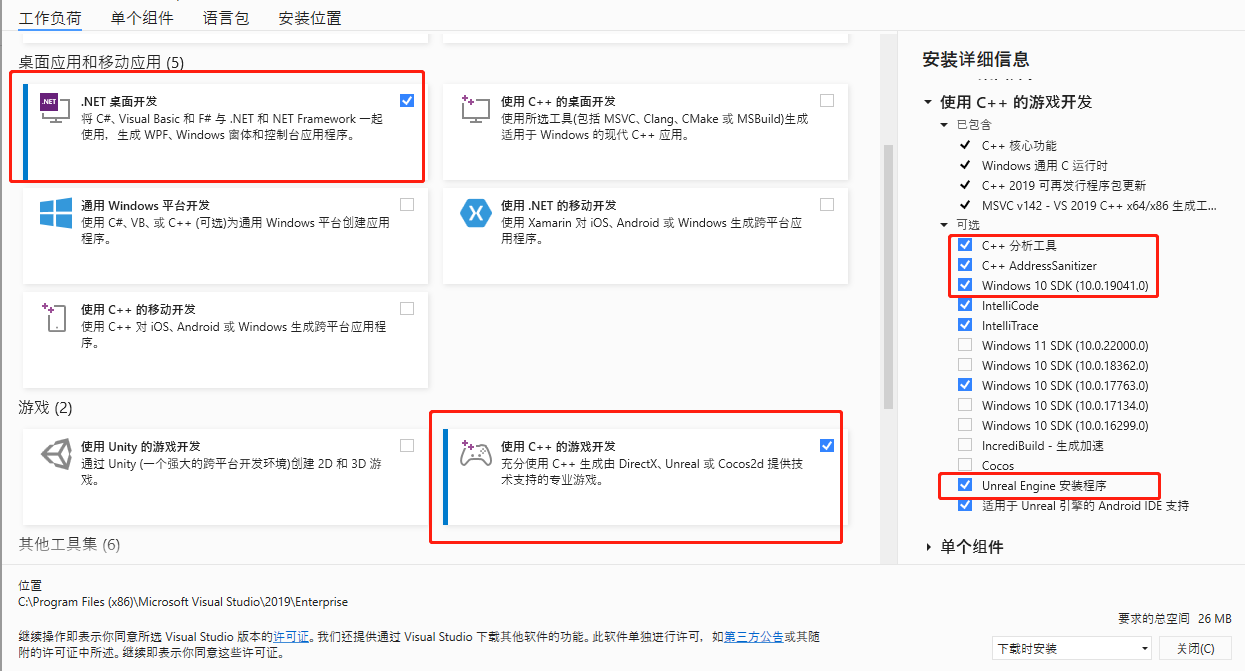The height and width of the screenshot is (671, 1245).
Task: Toggle the C++ 分析工具 checkbox
Action: point(965,245)
